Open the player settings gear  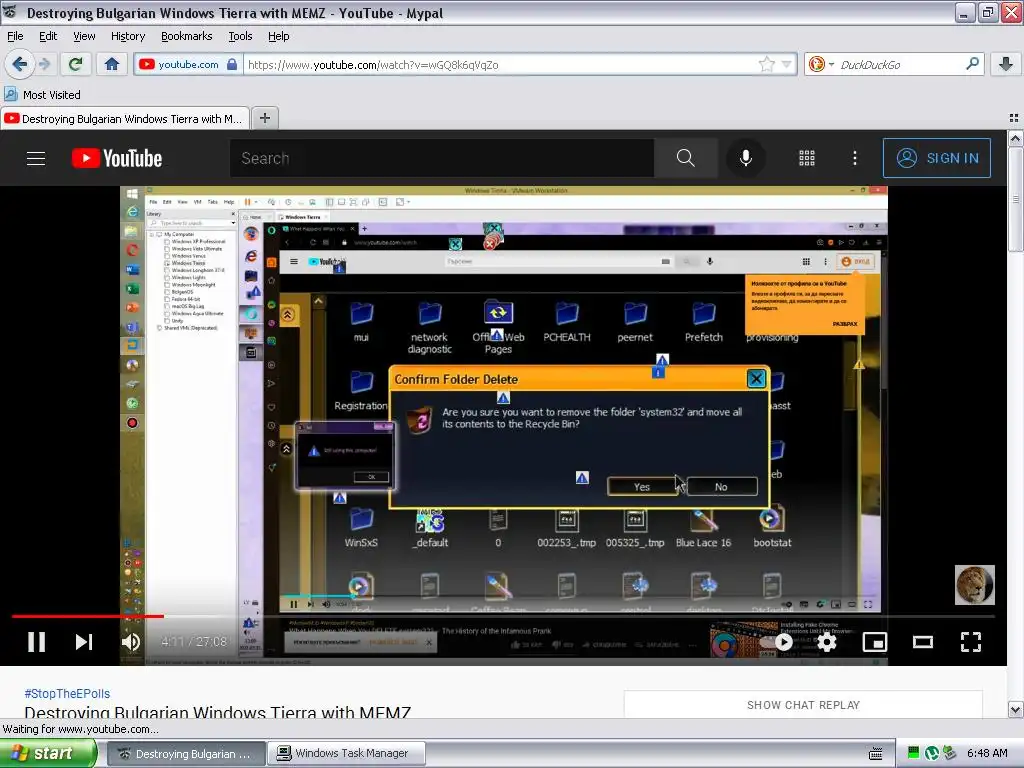pos(827,642)
